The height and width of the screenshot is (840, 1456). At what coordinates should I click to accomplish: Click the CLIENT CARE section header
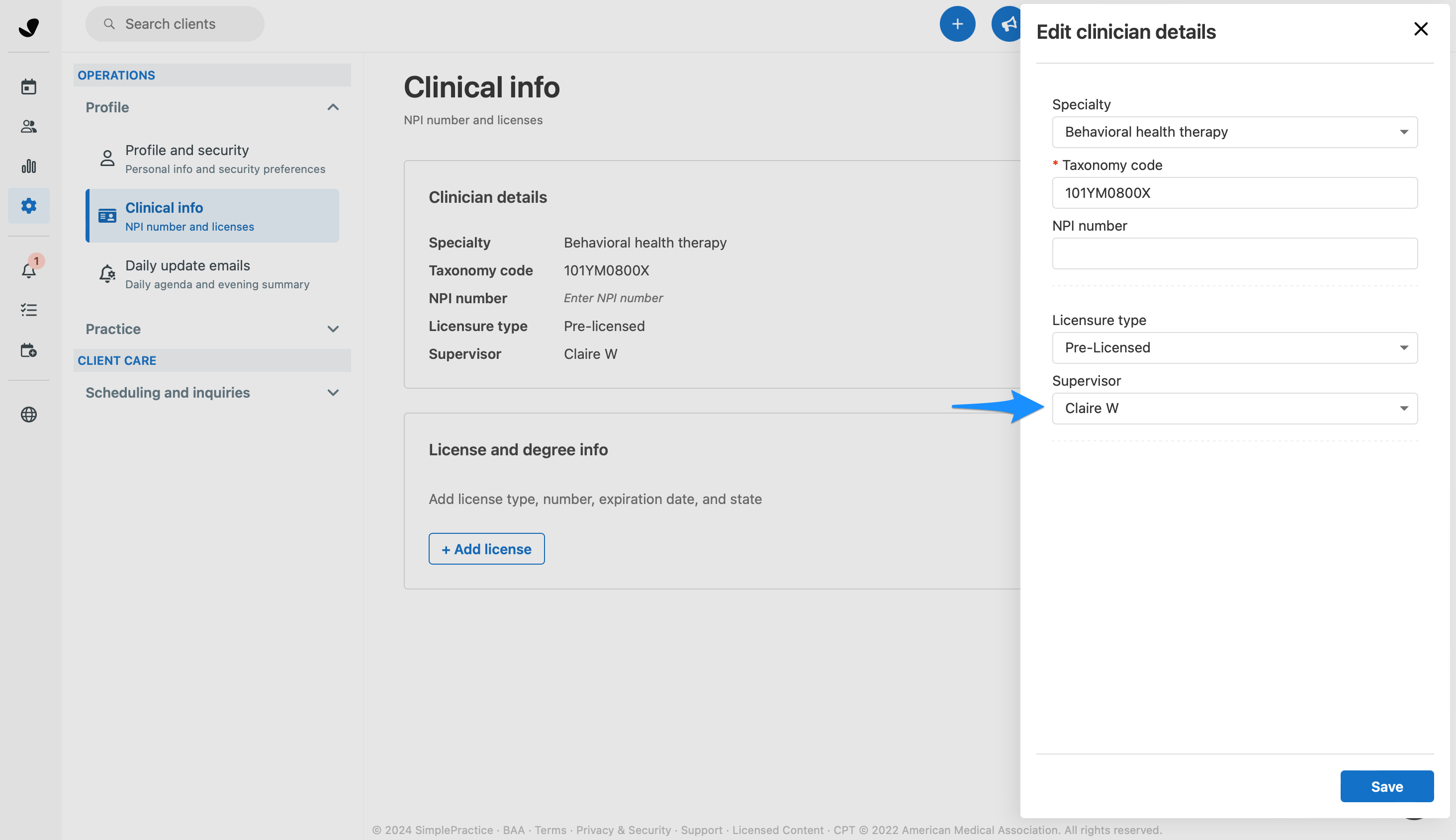[x=212, y=360]
